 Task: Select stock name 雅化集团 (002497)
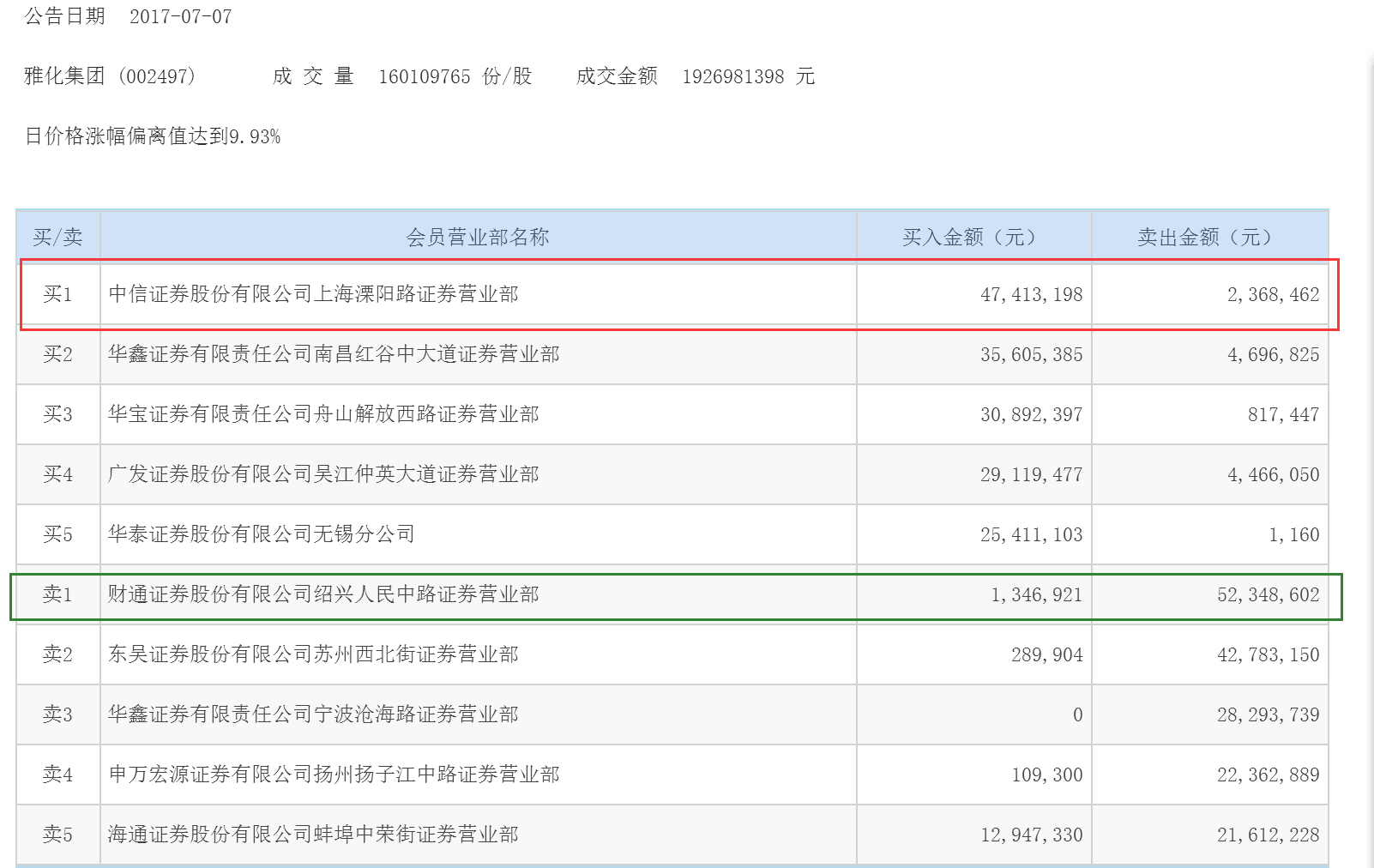tap(110, 76)
